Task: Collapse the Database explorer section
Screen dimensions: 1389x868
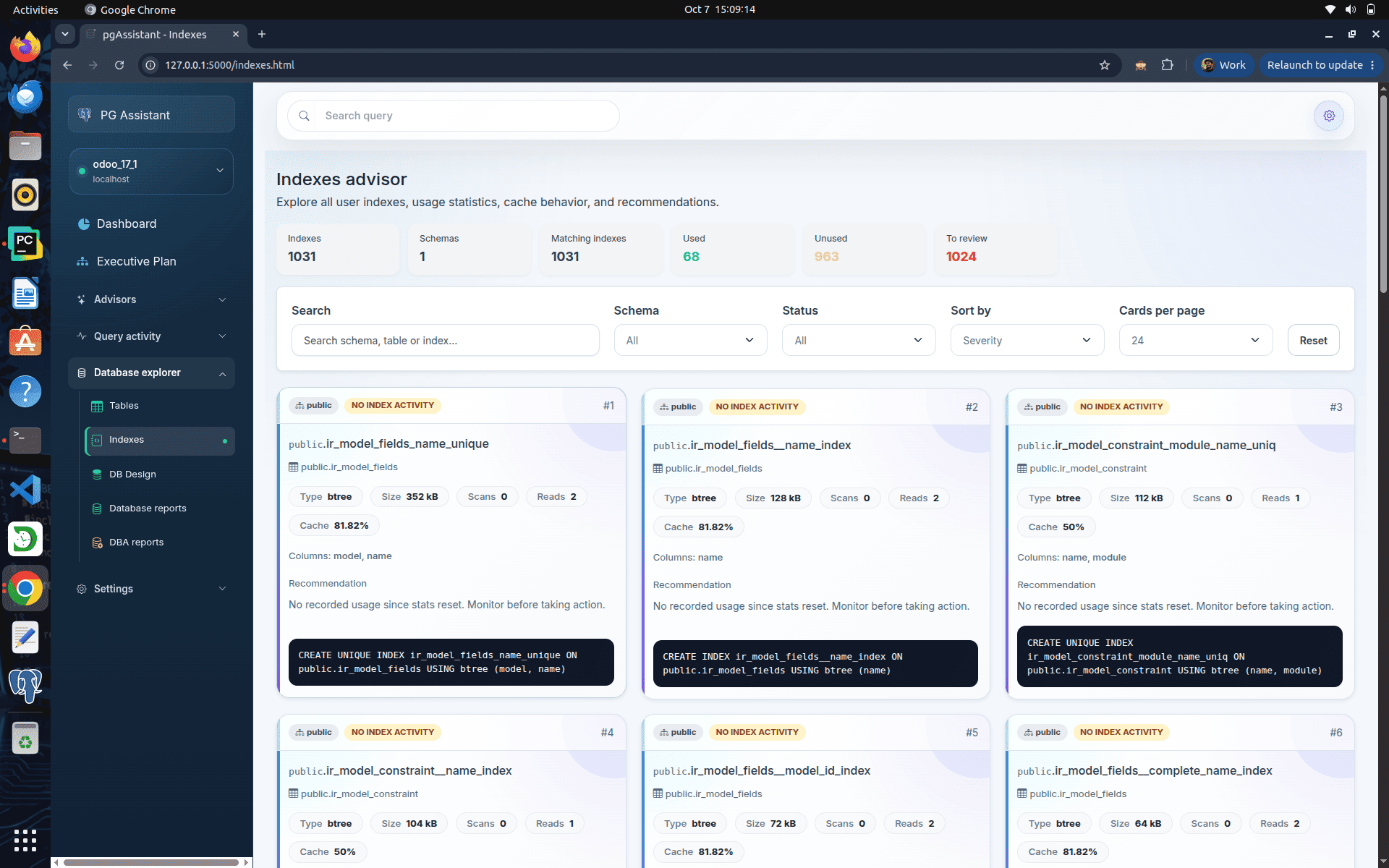Action: coord(151,373)
